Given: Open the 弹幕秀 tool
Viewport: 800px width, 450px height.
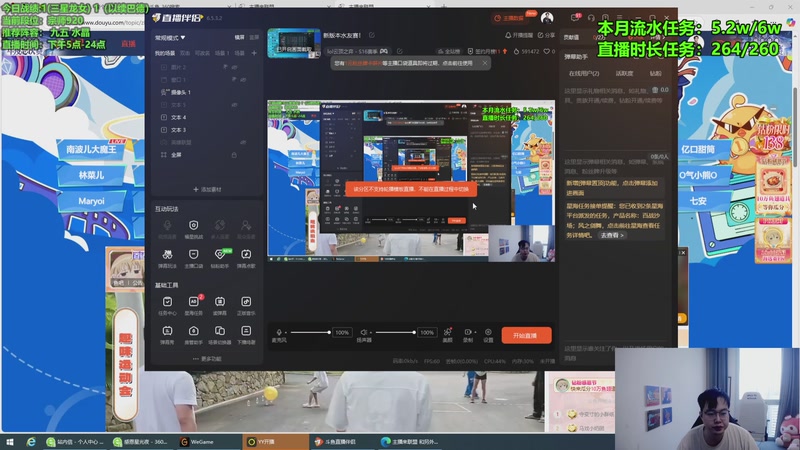Looking at the screenshot, I should click(167, 335).
